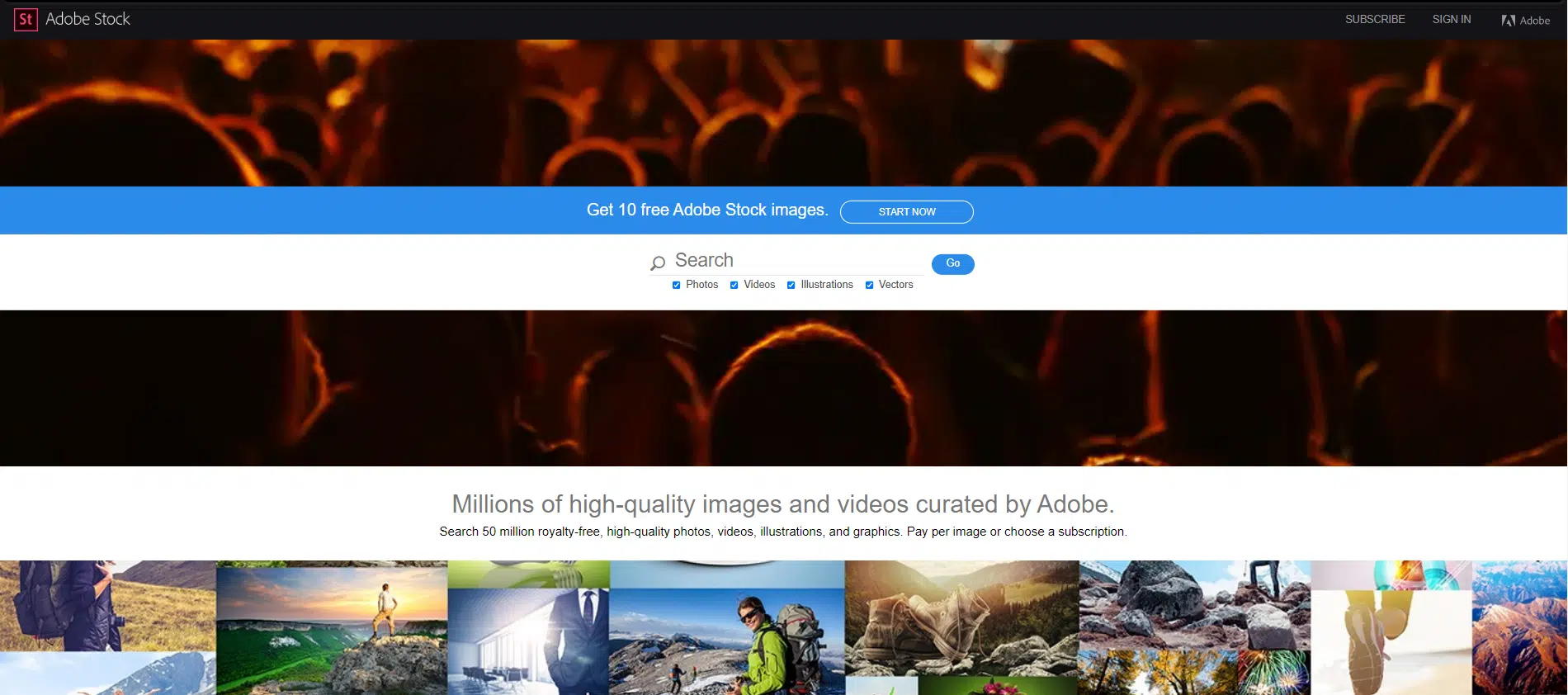This screenshot has width=1568, height=695.
Task: Click the search magnifier icon
Action: tap(658, 262)
